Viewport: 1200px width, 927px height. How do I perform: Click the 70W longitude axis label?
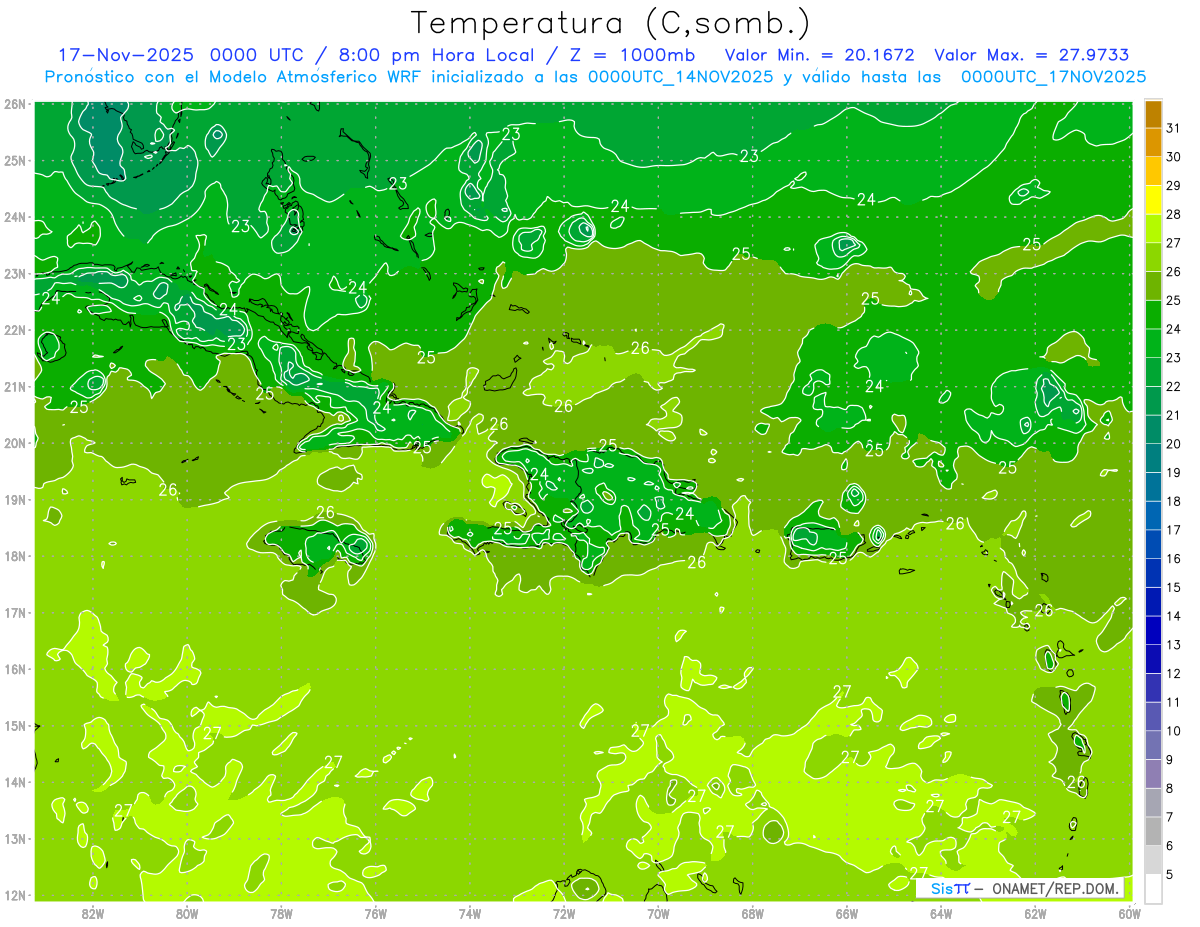pos(657,913)
